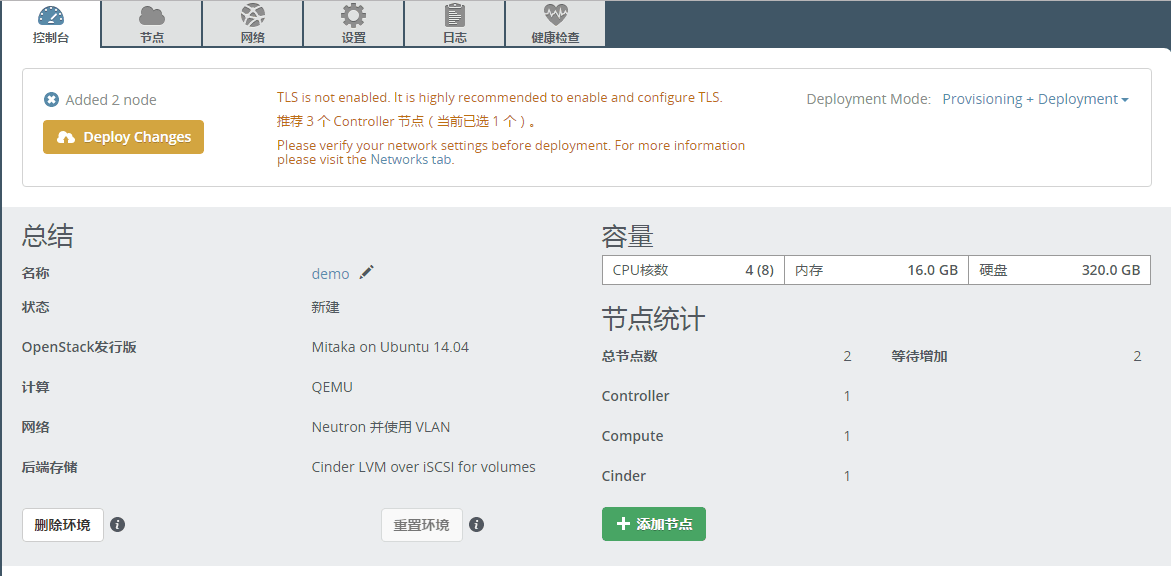1171x576 pixels.
Task: Click the 添加节点 button
Action: pyautogui.click(x=653, y=524)
